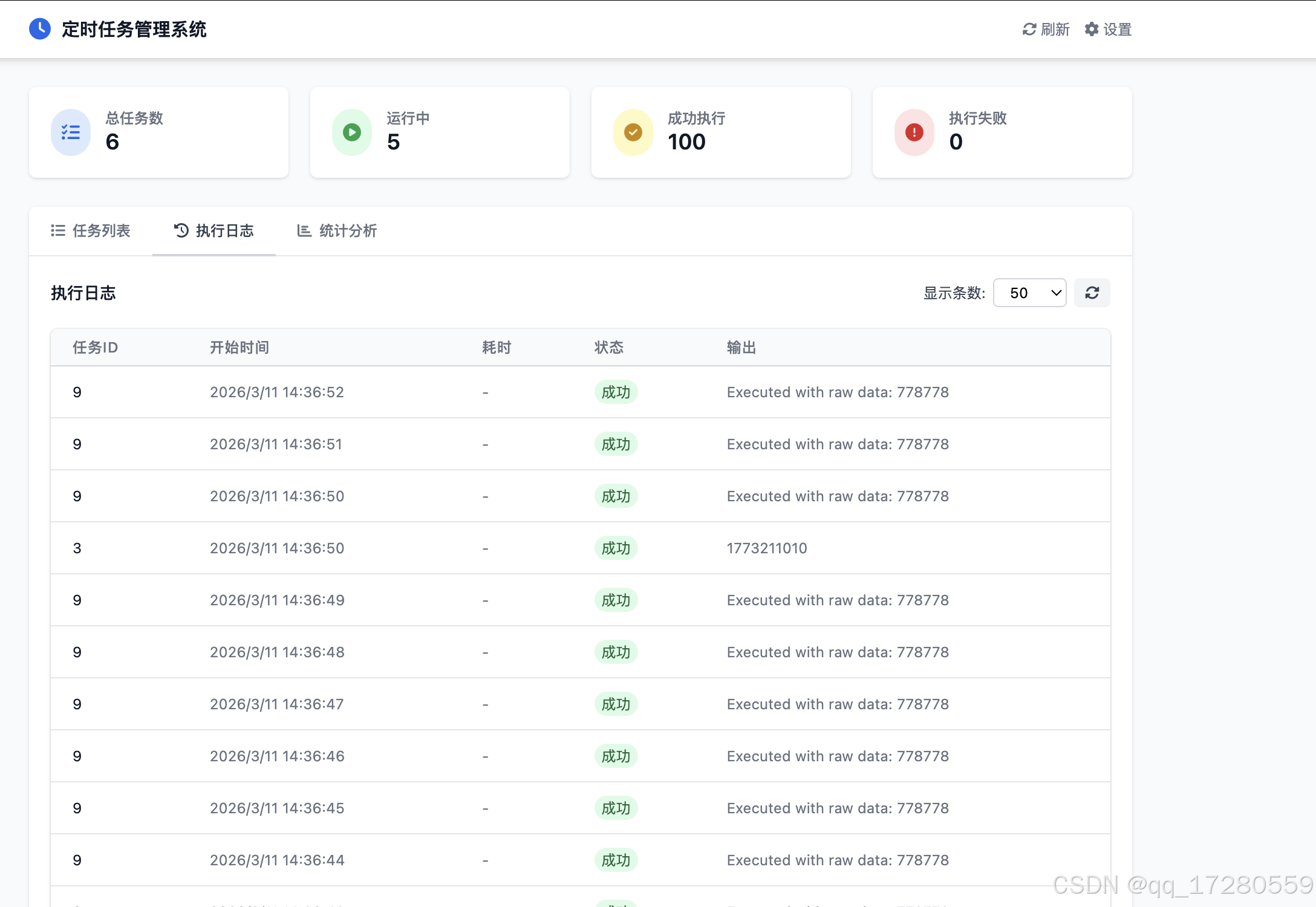Select the log row starting 2026/3/11 14:36:47
This screenshot has width=1316, height=907.
click(277, 704)
